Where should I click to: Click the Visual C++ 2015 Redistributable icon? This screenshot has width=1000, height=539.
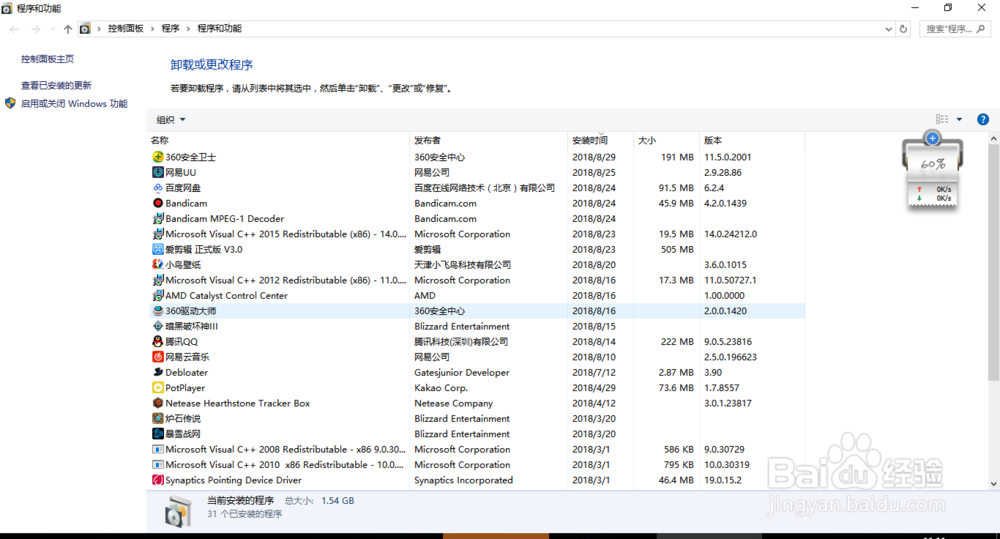pyautogui.click(x=158, y=234)
